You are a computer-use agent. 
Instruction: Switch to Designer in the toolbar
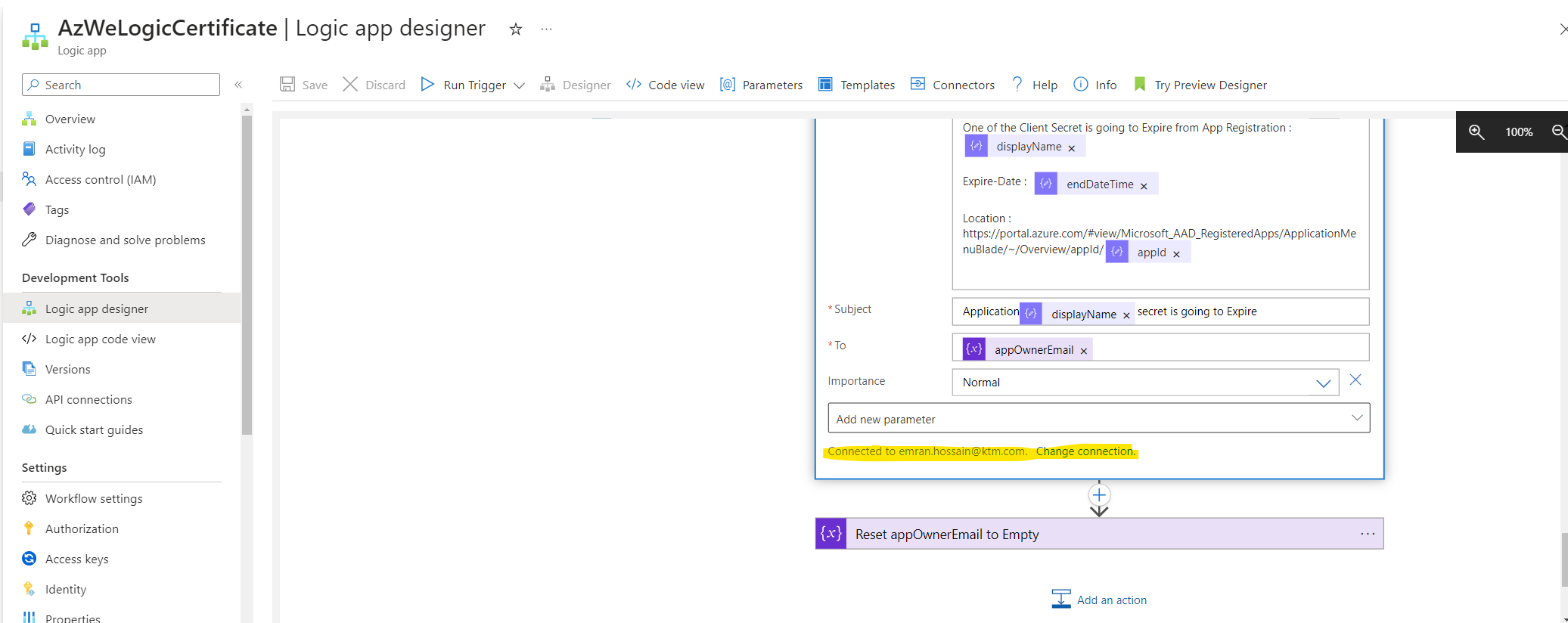tap(576, 85)
